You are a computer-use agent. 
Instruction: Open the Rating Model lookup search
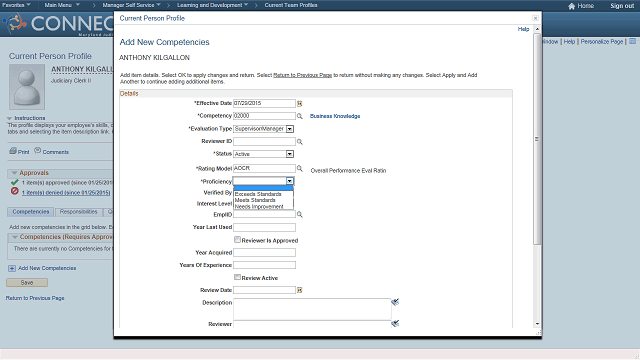(300, 168)
